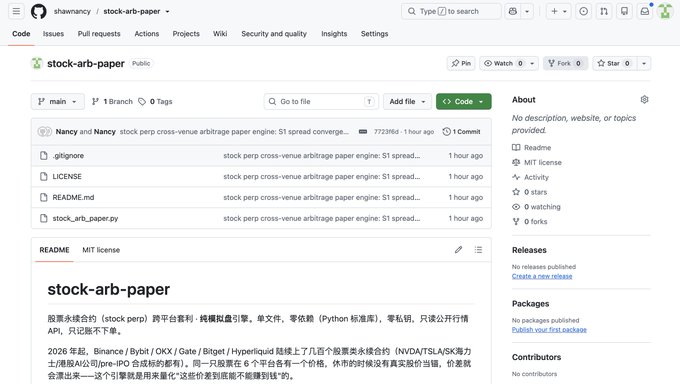The height and width of the screenshot is (384, 680).
Task: Pin this repository
Action: click(x=461, y=63)
